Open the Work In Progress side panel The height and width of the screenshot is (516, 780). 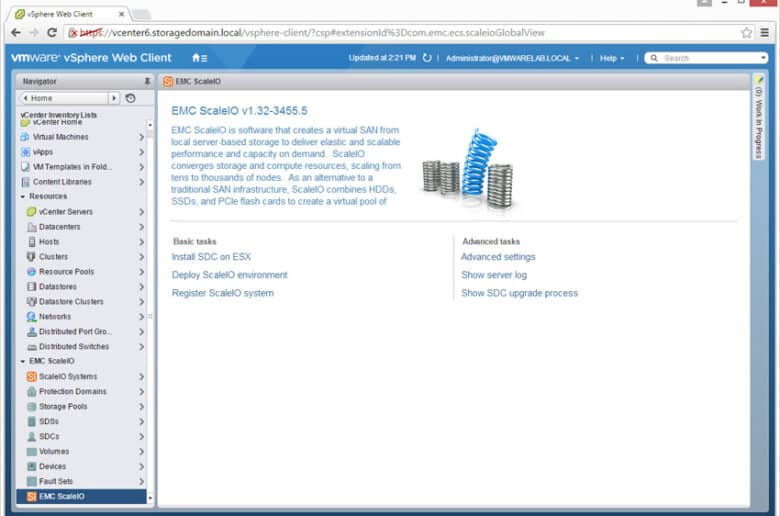[x=758, y=117]
